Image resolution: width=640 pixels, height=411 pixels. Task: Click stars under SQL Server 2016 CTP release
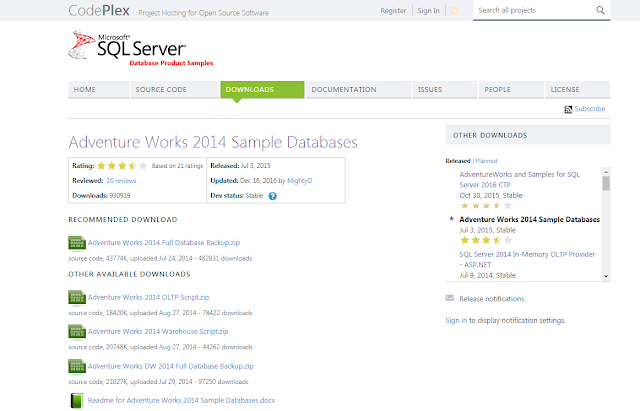[x=486, y=206]
